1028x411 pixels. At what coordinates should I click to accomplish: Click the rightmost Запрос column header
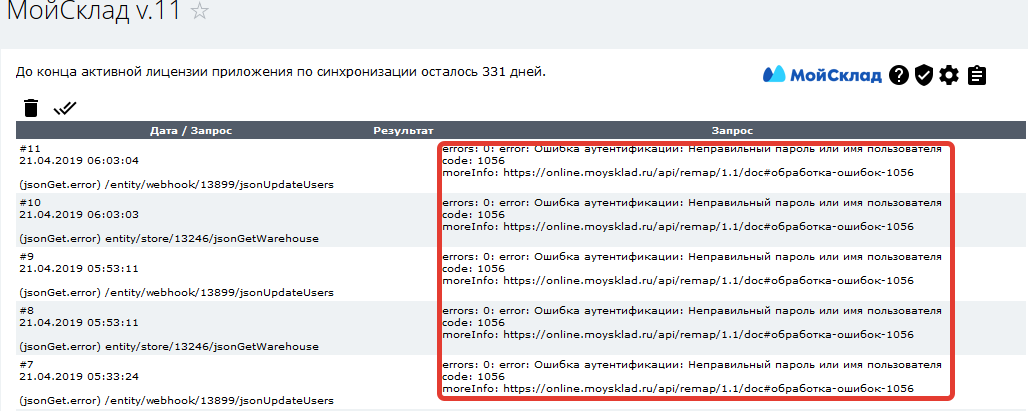click(x=732, y=130)
